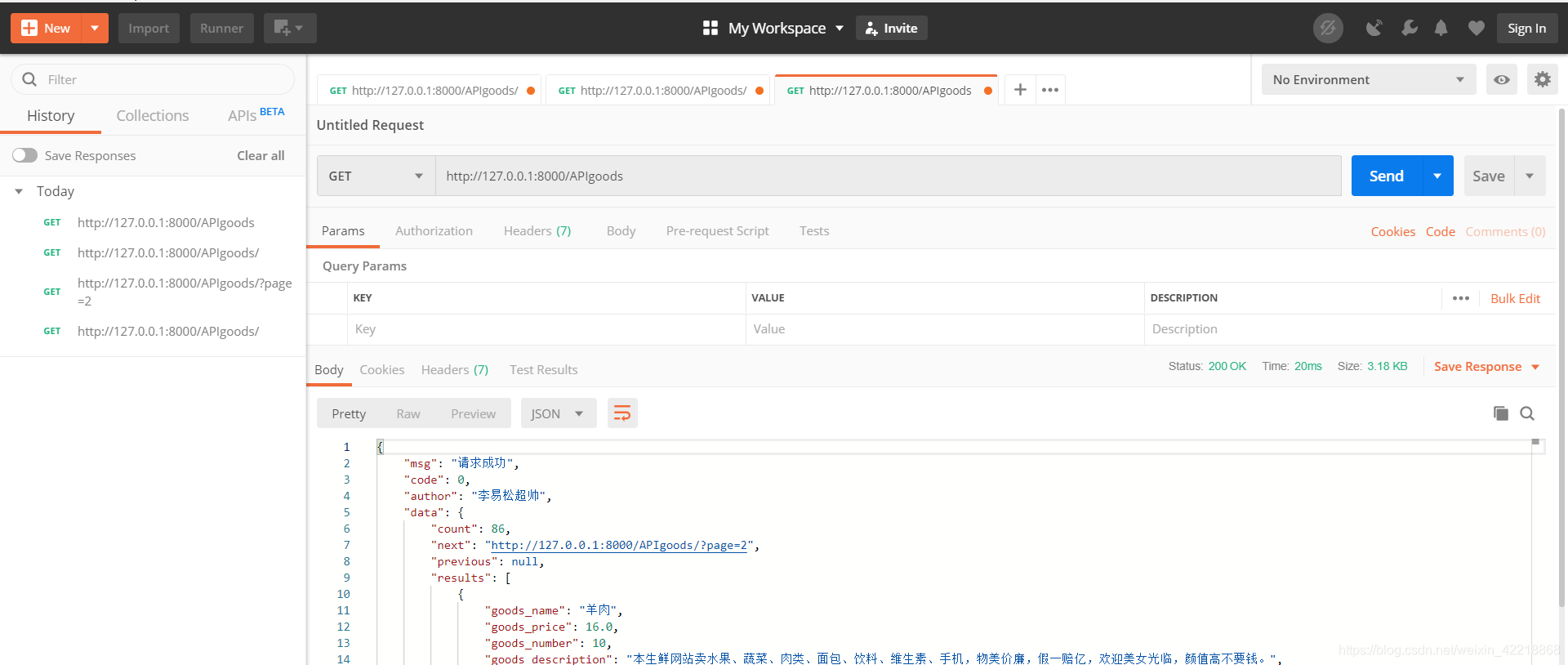
Task: Open the Cookies link
Action: pos(1392,232)
